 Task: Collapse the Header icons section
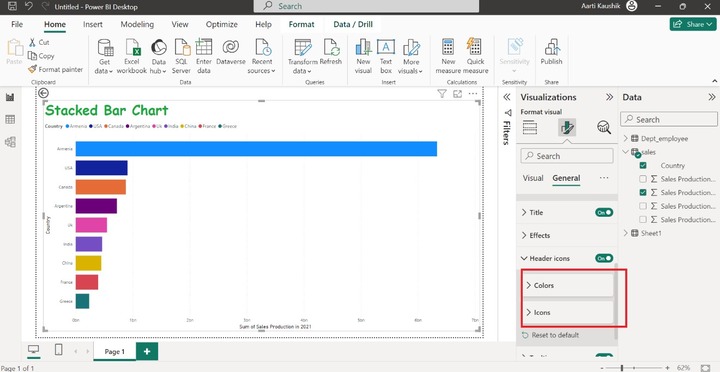[x=524, y=259]
